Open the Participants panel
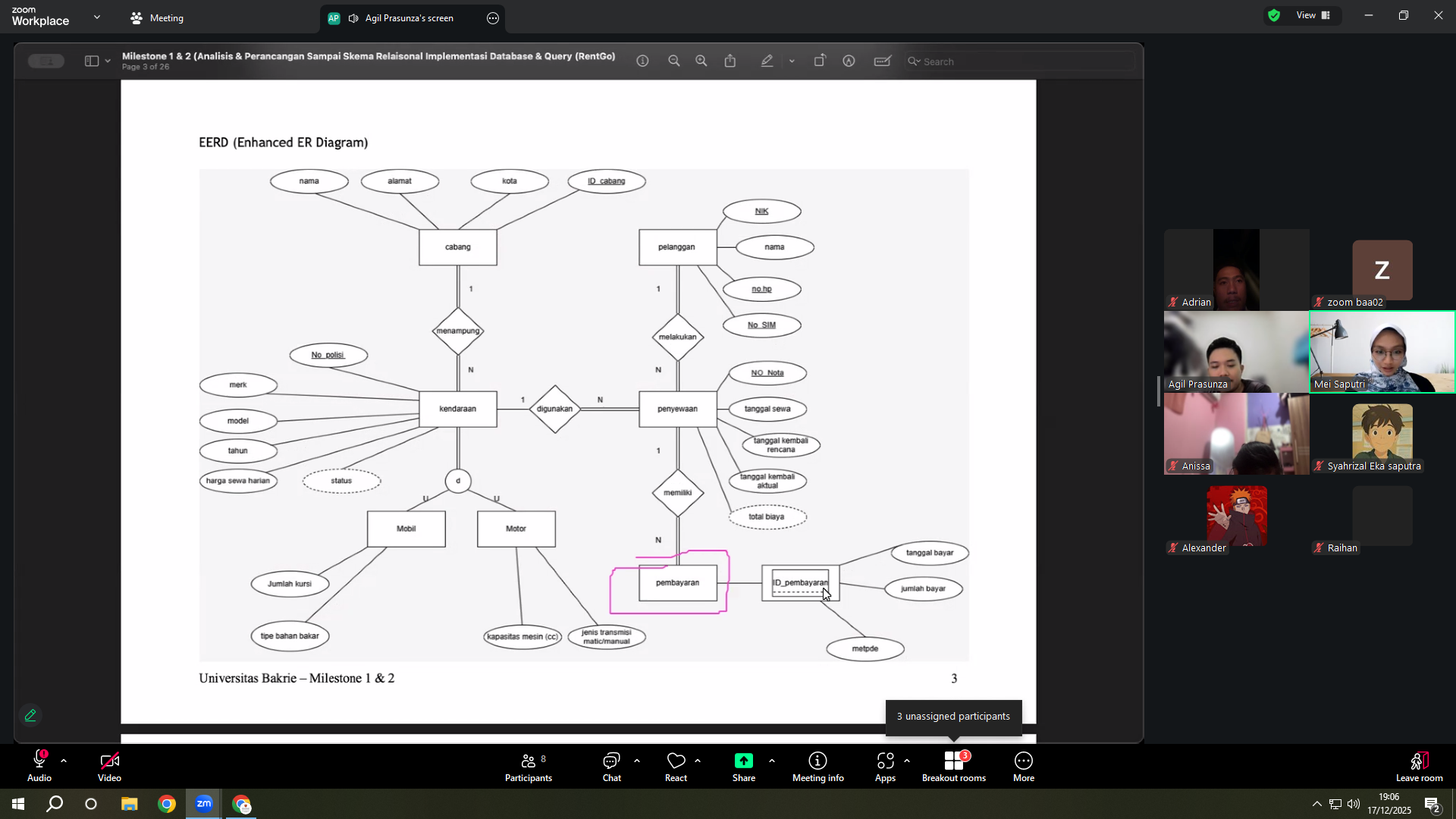 pyautogui.click(x=529, y=767)
